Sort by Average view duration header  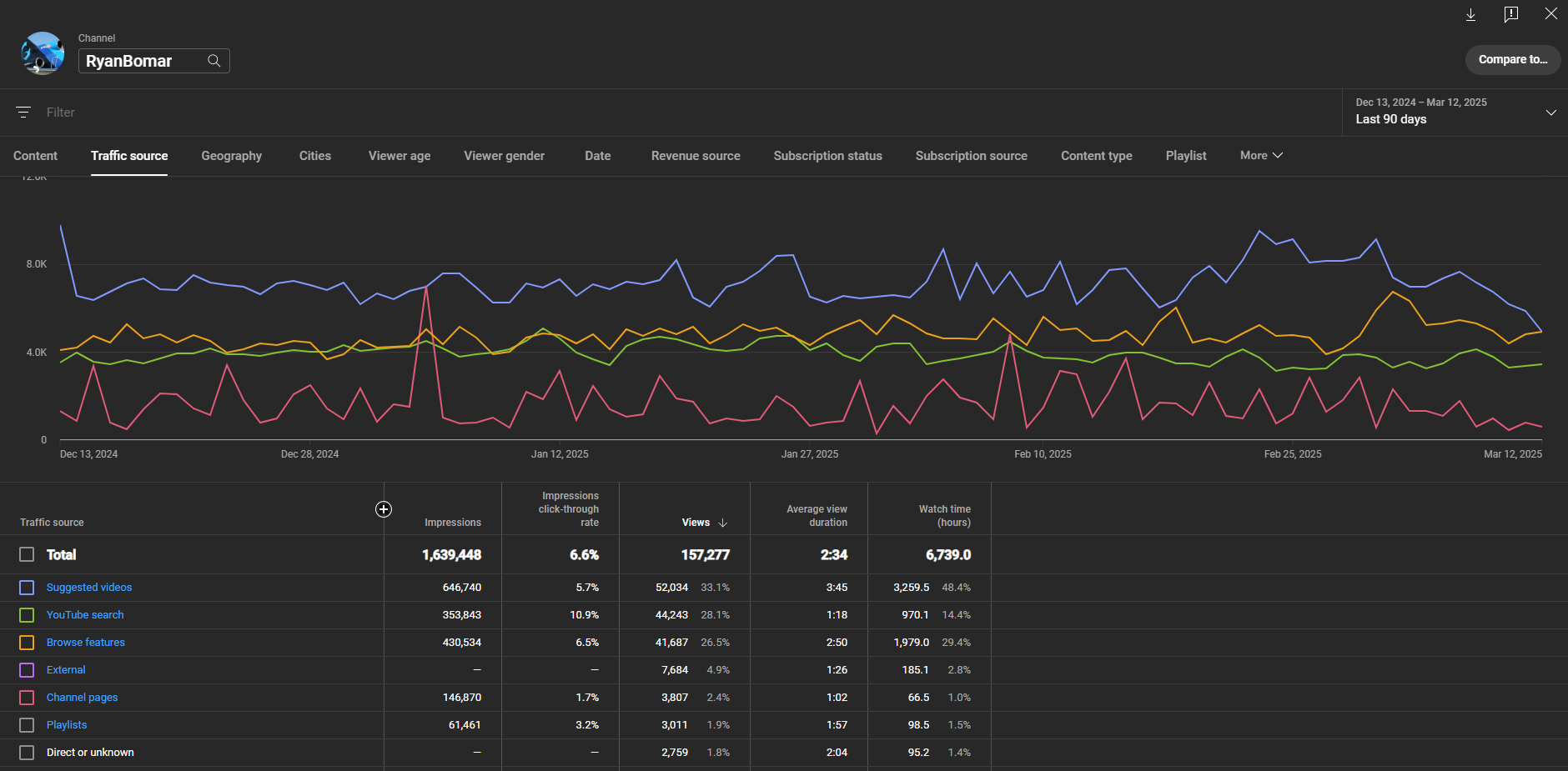817,516
